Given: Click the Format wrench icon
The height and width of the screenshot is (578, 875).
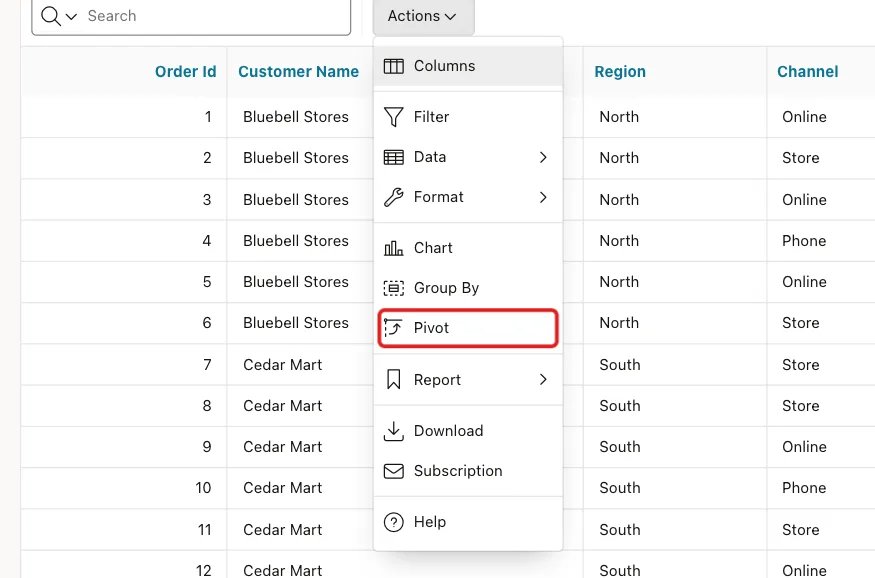Looking at the screenshot, I should pos(393,198).
